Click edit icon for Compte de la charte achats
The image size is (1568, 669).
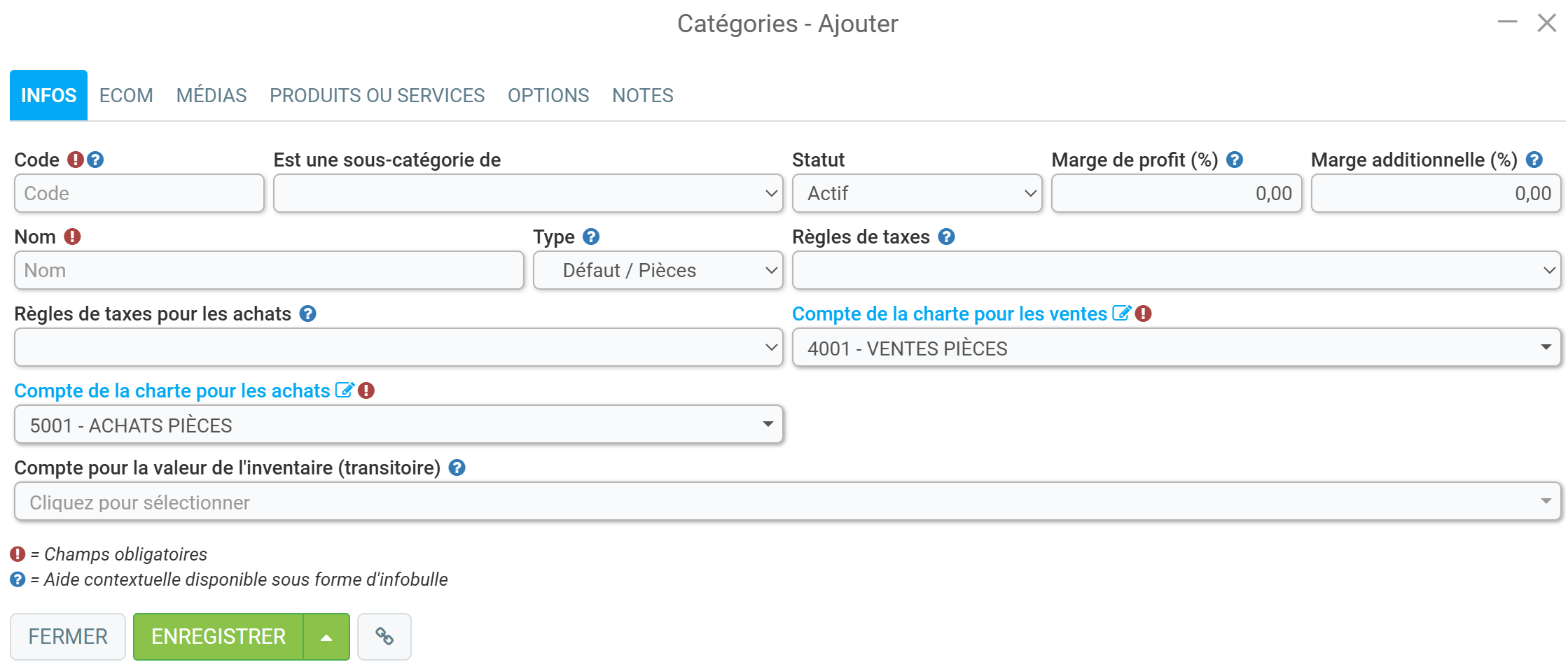344,390
